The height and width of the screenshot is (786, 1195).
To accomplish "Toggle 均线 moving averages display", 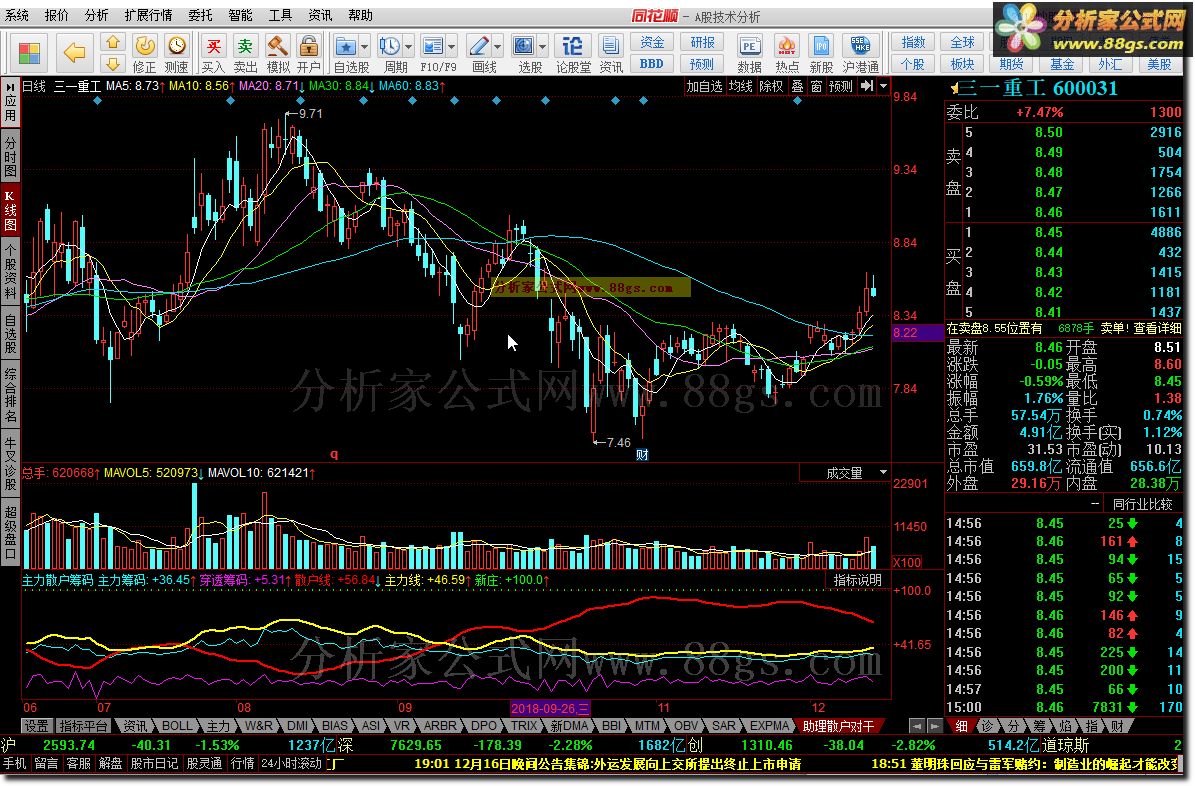I will (740, 86).
